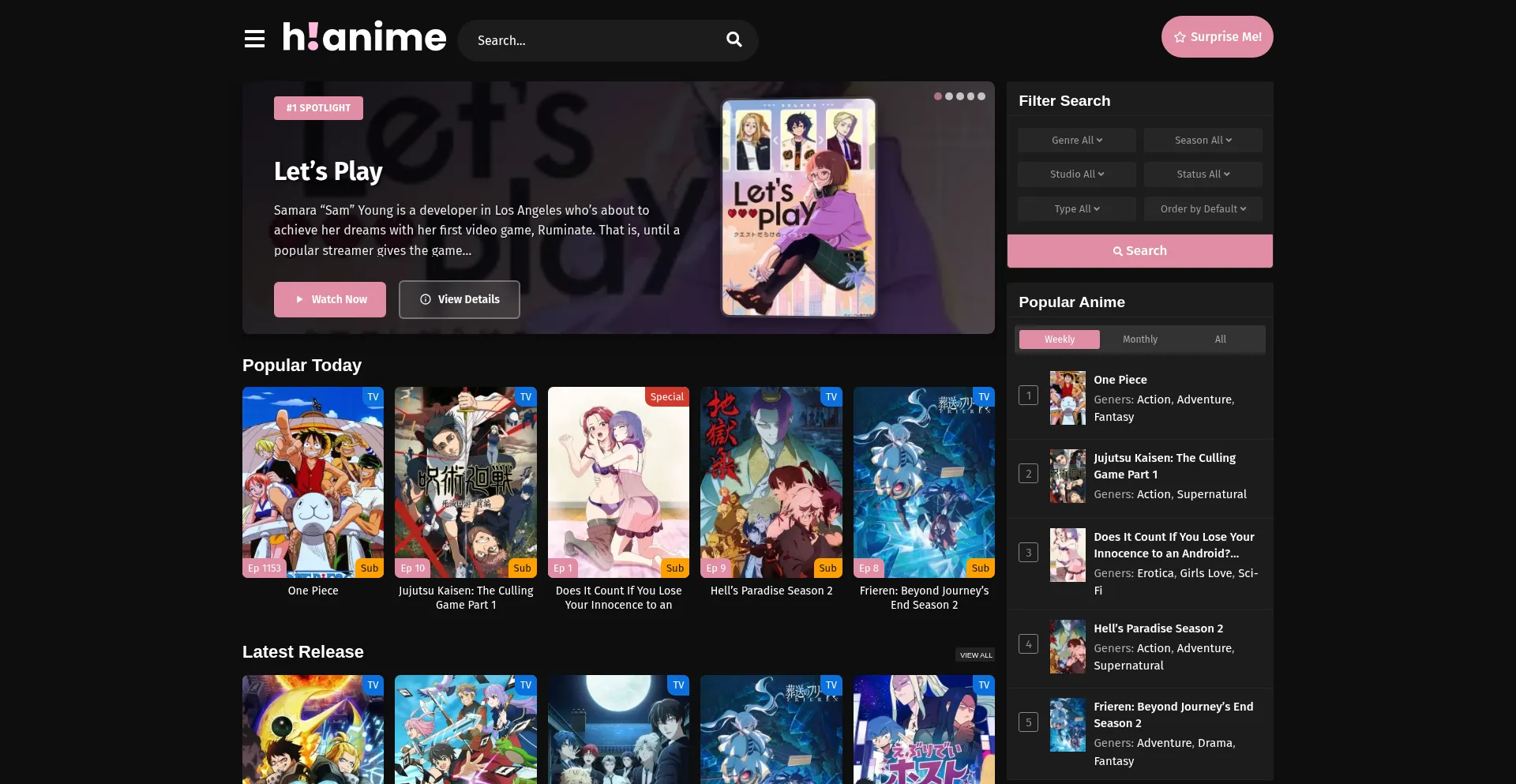Click Jujutsu Kaisen thumbnail in Popular Anime list

(1068, 476)
